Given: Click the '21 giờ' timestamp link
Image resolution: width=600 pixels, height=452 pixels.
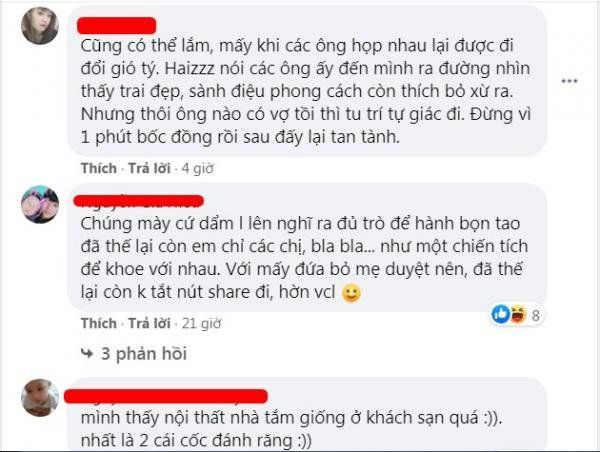Looking at the screenshot, I should (201, 323).
